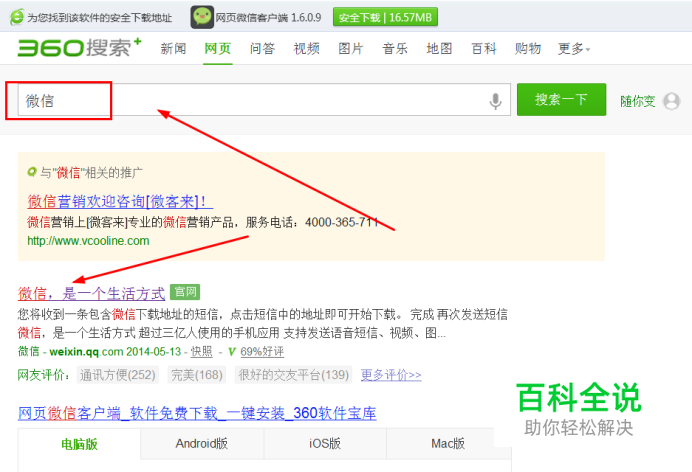Switch to the 图片 tab
Screen dimensions: 692x472
pos(351,48)
